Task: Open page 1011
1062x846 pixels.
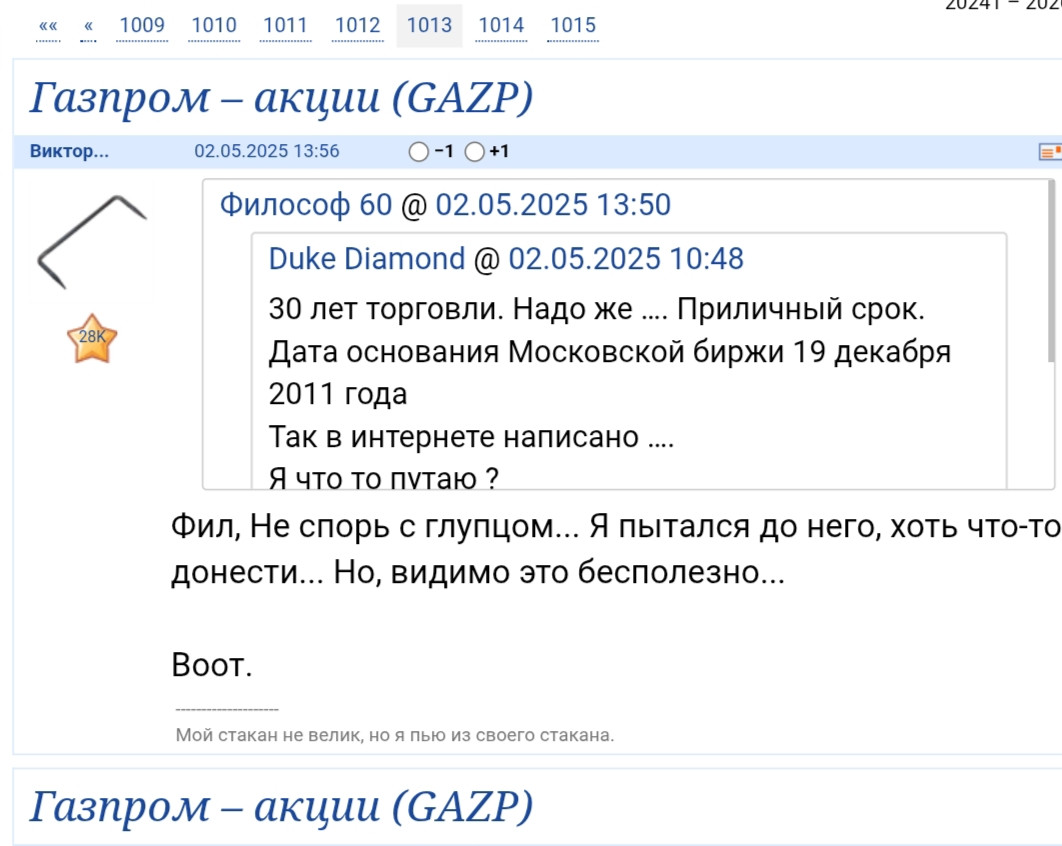Action: pos(286,26)
